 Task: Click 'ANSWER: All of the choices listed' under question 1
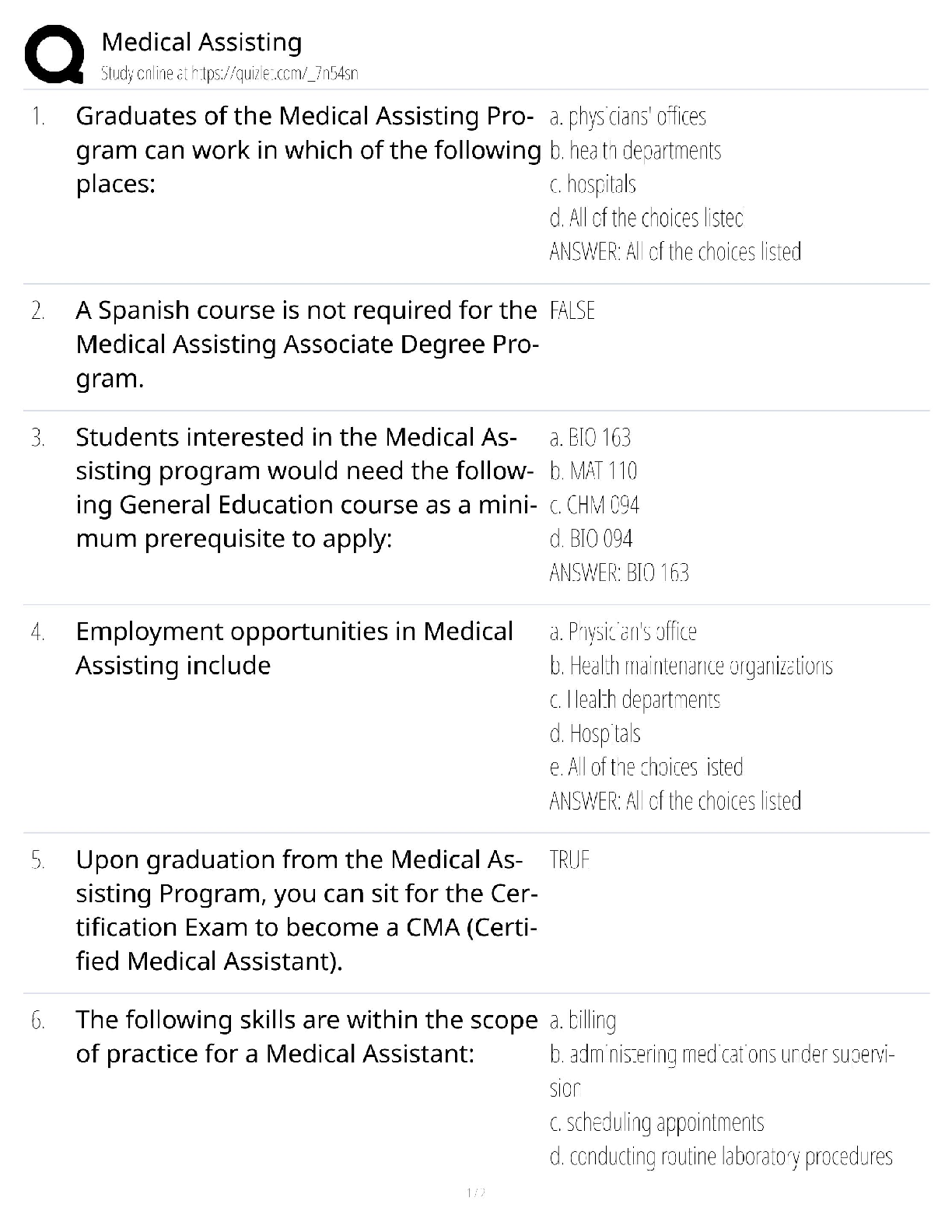(x=674, y=252)
